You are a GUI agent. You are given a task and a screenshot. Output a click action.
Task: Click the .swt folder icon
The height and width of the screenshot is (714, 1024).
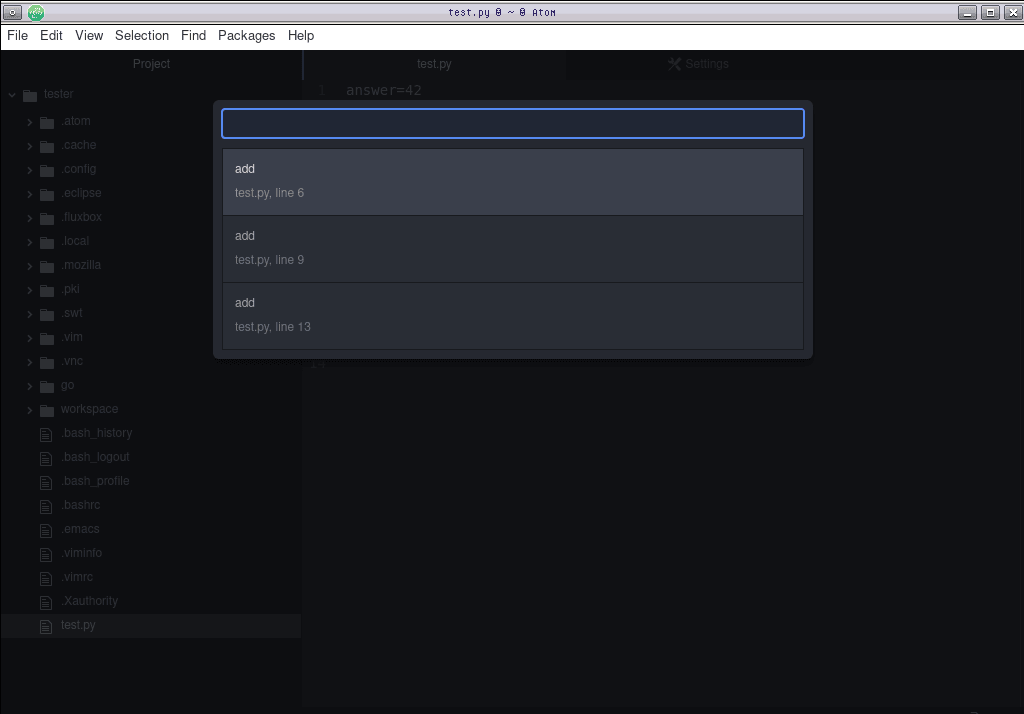47,314
